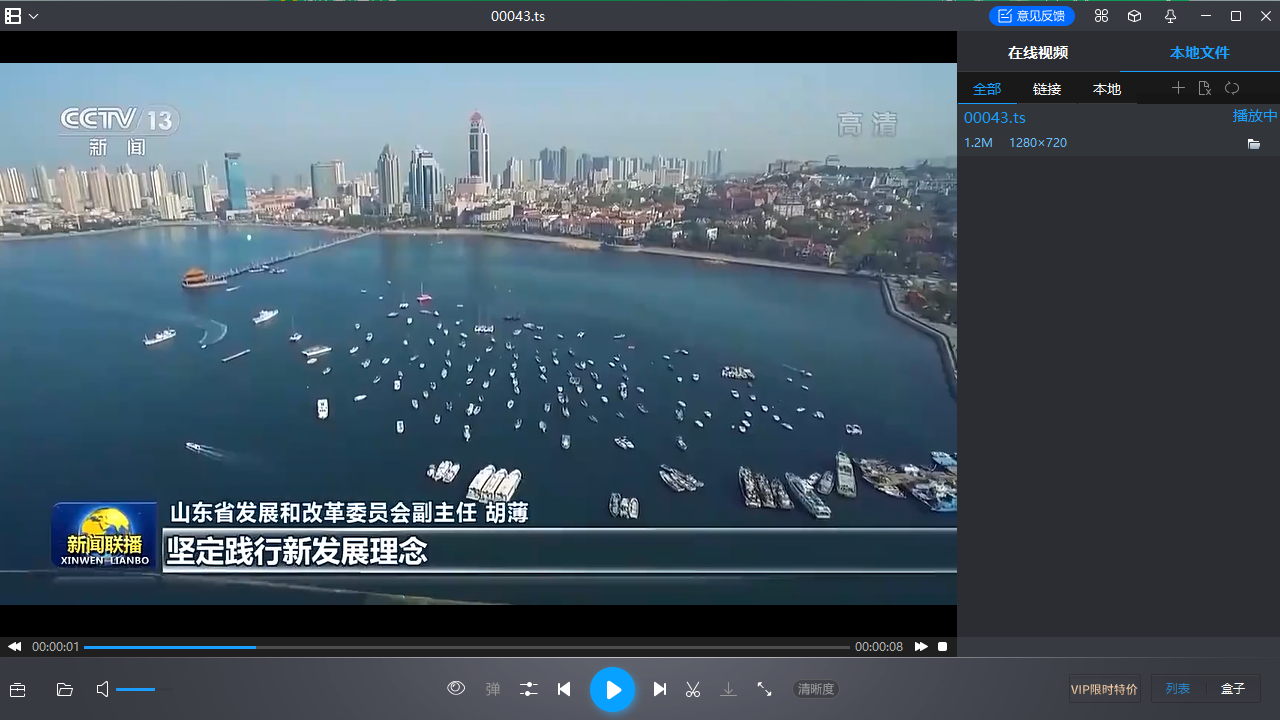Open the playback settings sliders icon
The image size is (1280, 720).
point(528,689)
